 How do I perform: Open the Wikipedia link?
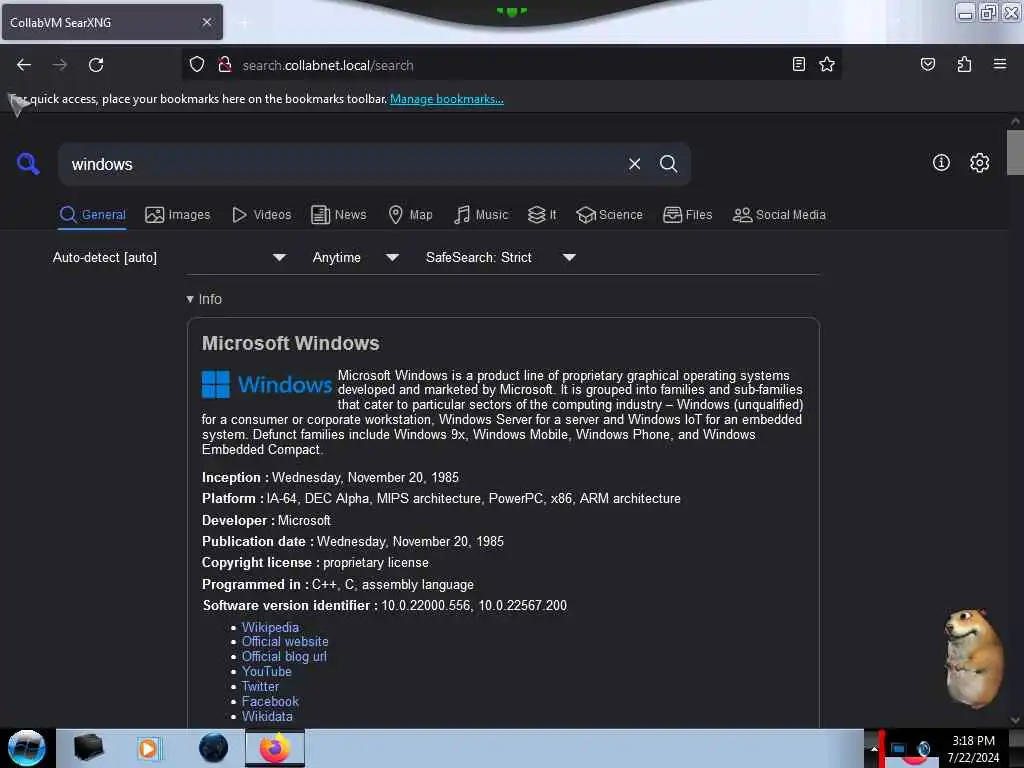click(270, 627)
